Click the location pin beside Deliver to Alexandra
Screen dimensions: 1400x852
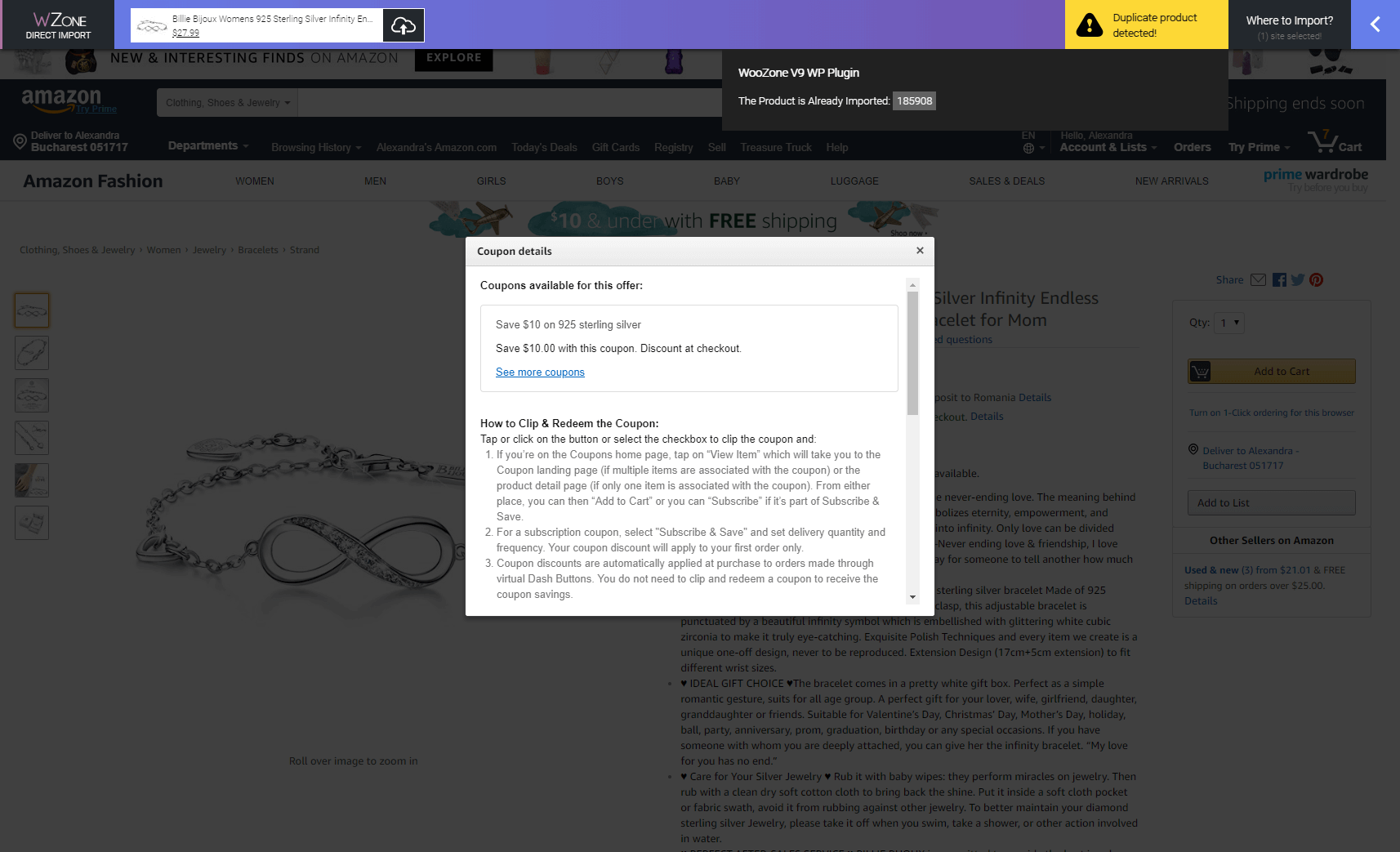[x=1193, y=449]
